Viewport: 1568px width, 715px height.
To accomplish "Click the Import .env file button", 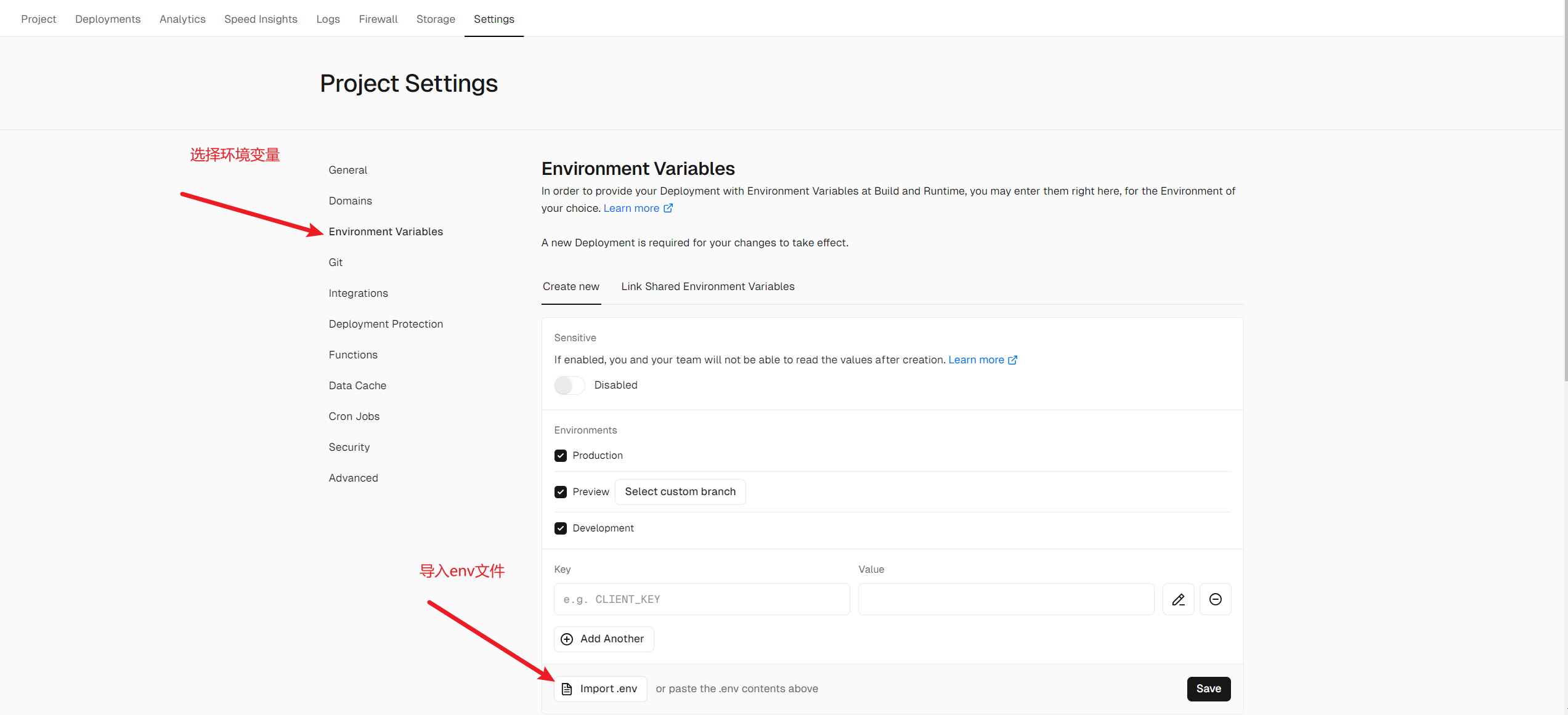I will click(601, 689).
